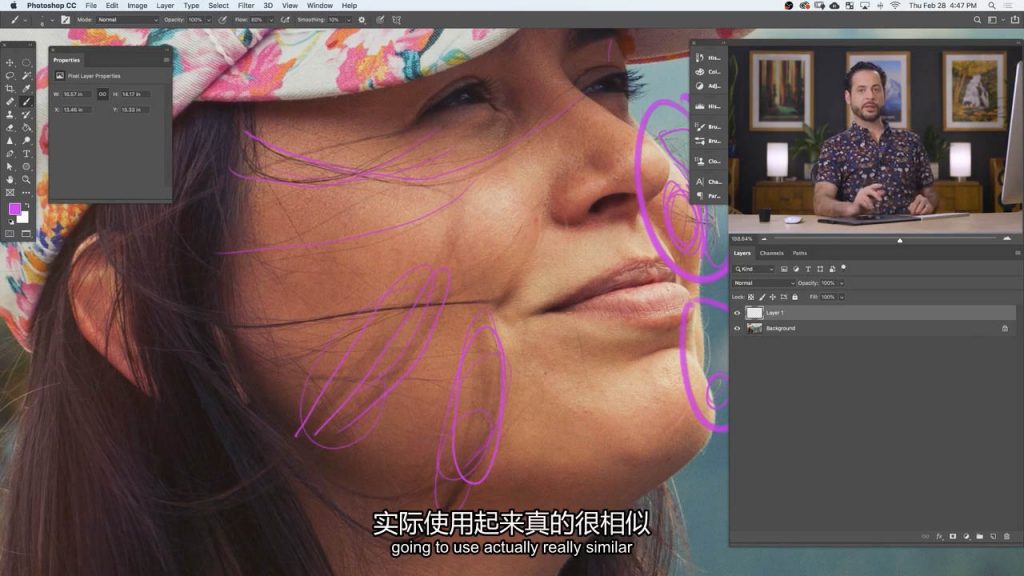The height and width of the screenshot is (576, 1024).
Task: Switch to the Paths tab
Action: [800, 253]
